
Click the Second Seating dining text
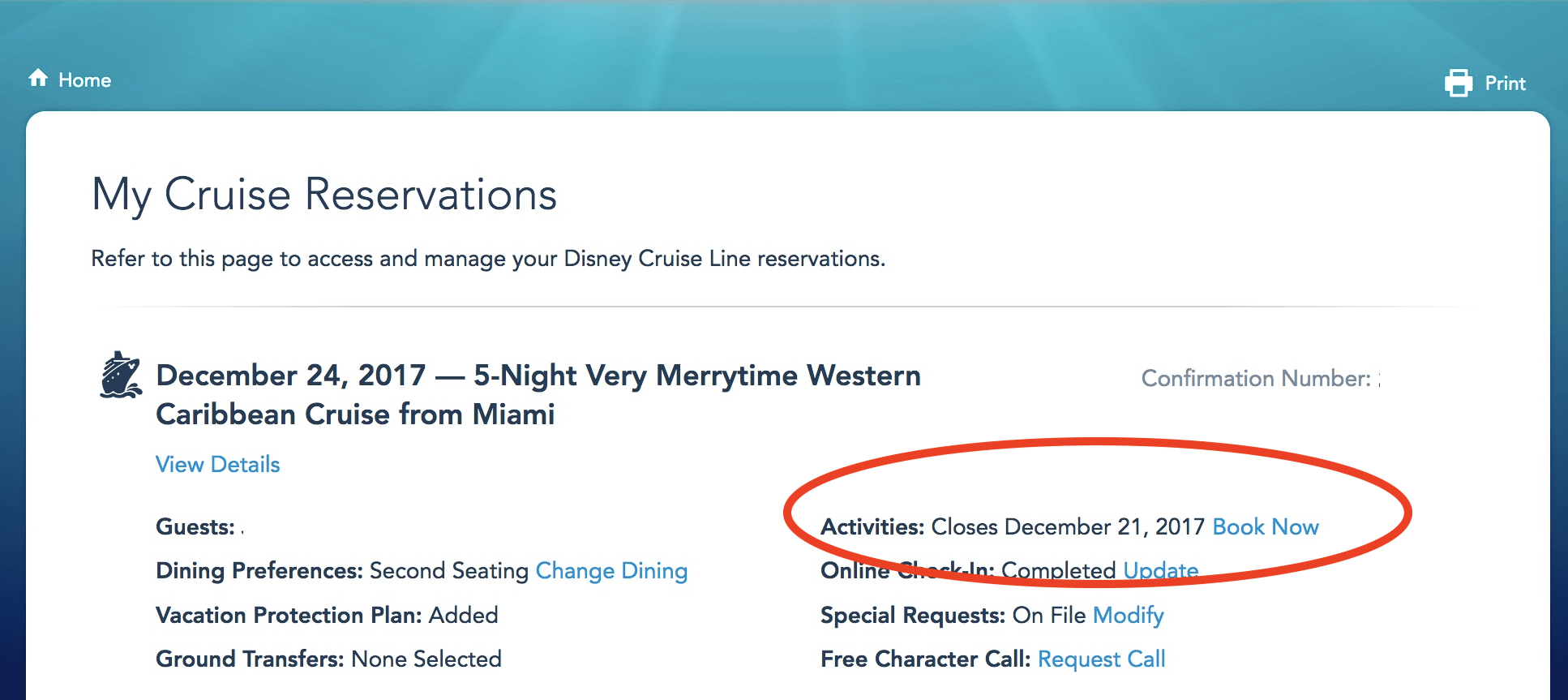[x=448, y=571]
